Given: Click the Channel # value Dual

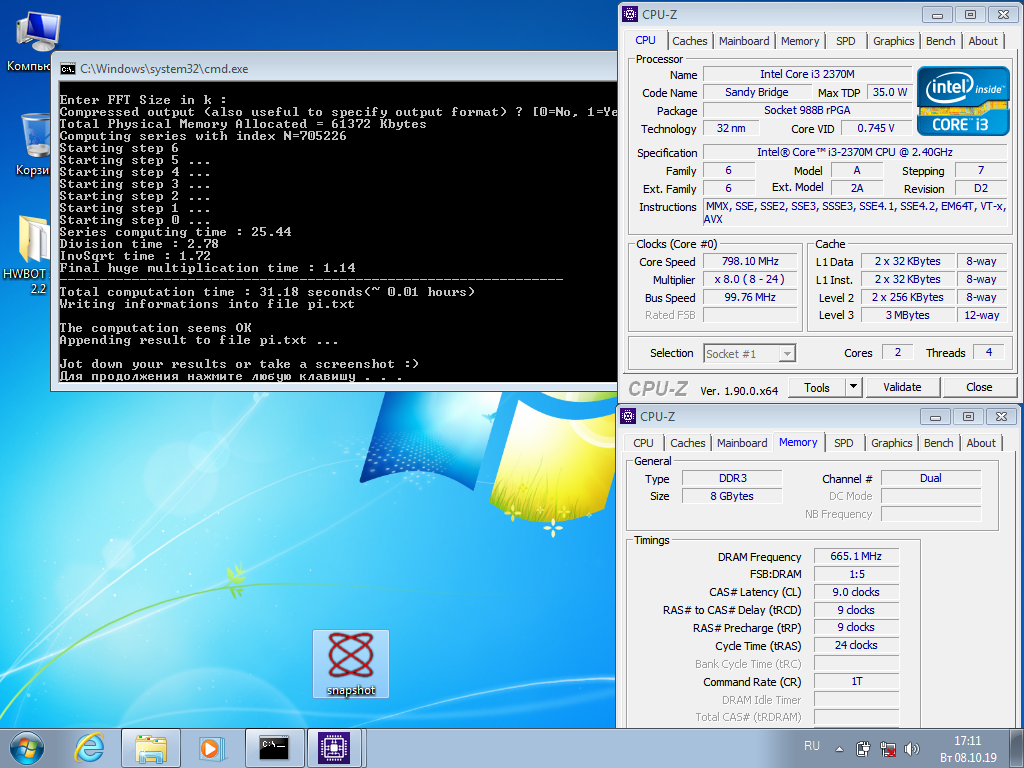Looking at the screenshot, I should [931, 478].
